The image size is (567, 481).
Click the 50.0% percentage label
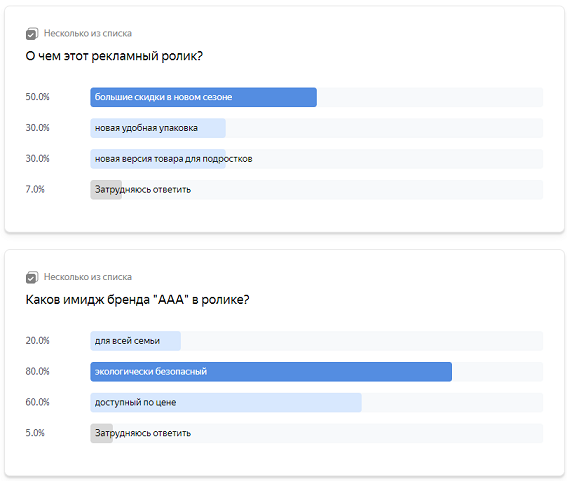pos(37,97)
